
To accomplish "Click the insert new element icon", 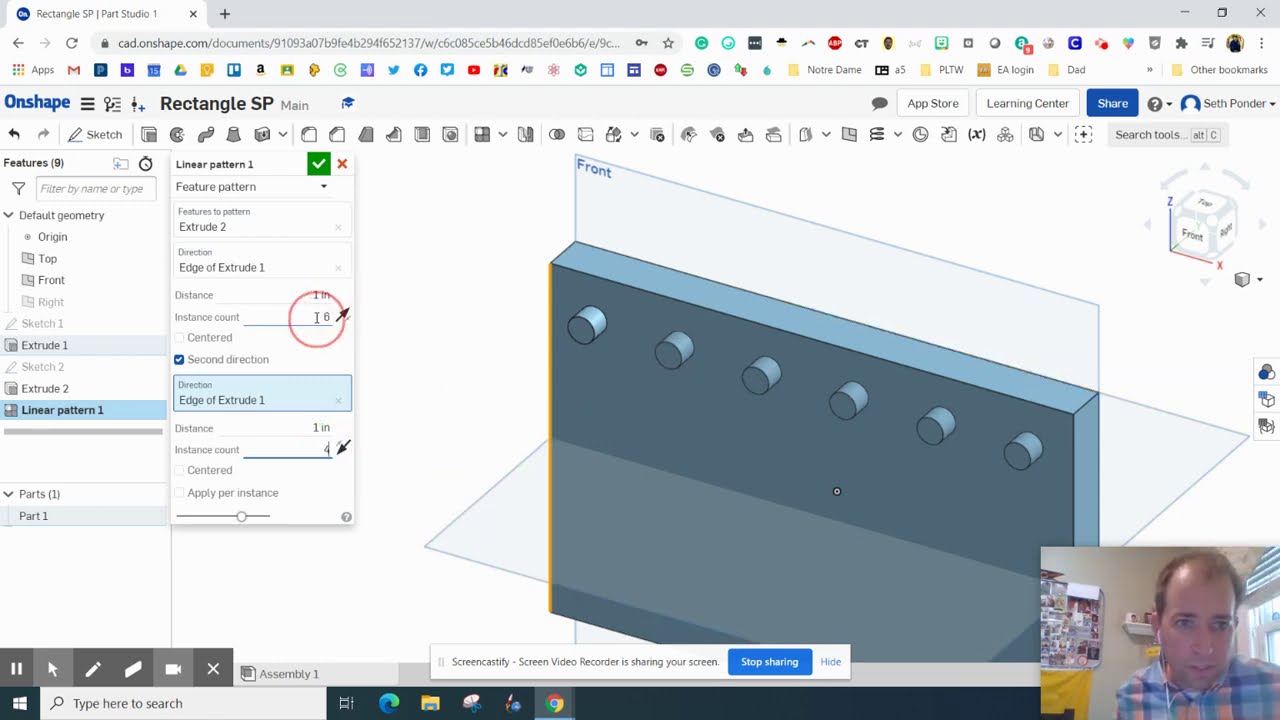I will 137,104.
